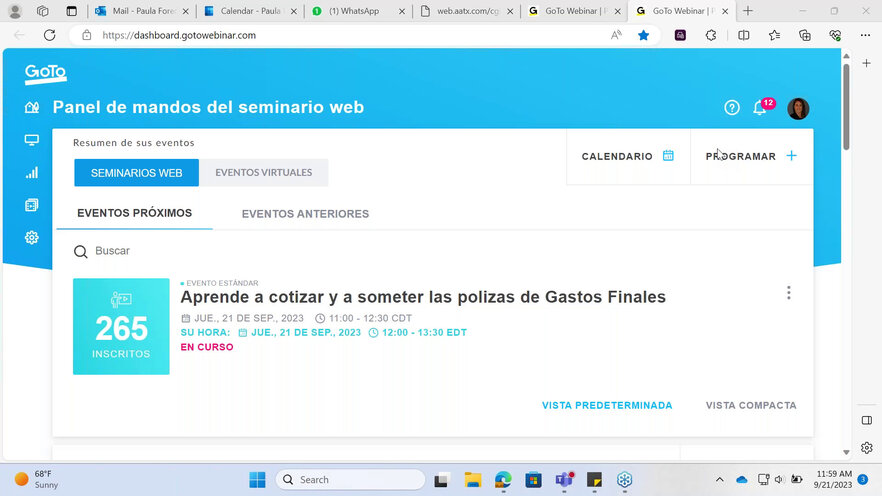882x496 pixels.
Task: Open the analytics bar chart sidebar icon
Action: tap(32, 173)
